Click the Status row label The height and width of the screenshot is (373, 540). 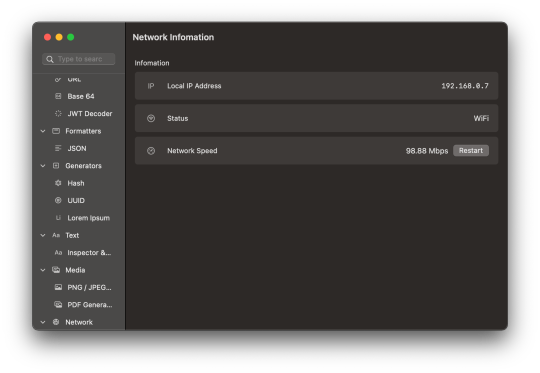click(178, 118)
